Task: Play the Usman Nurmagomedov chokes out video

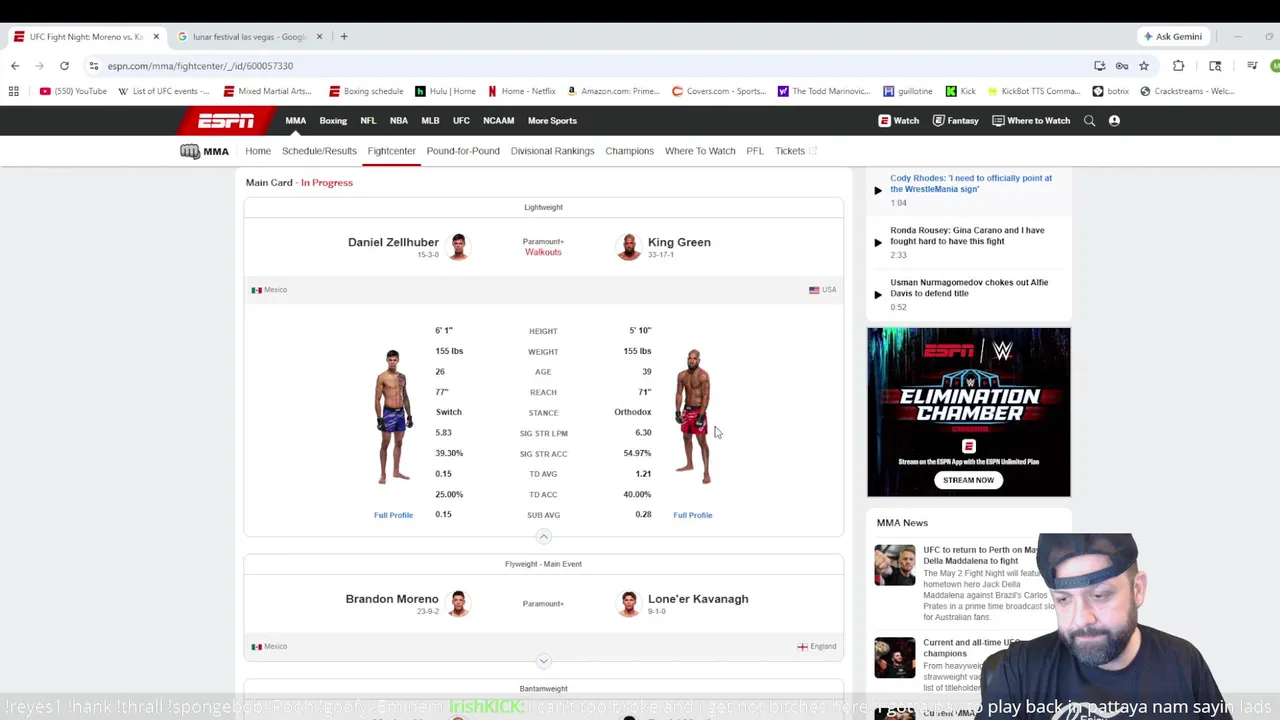Action: (878, 294)
